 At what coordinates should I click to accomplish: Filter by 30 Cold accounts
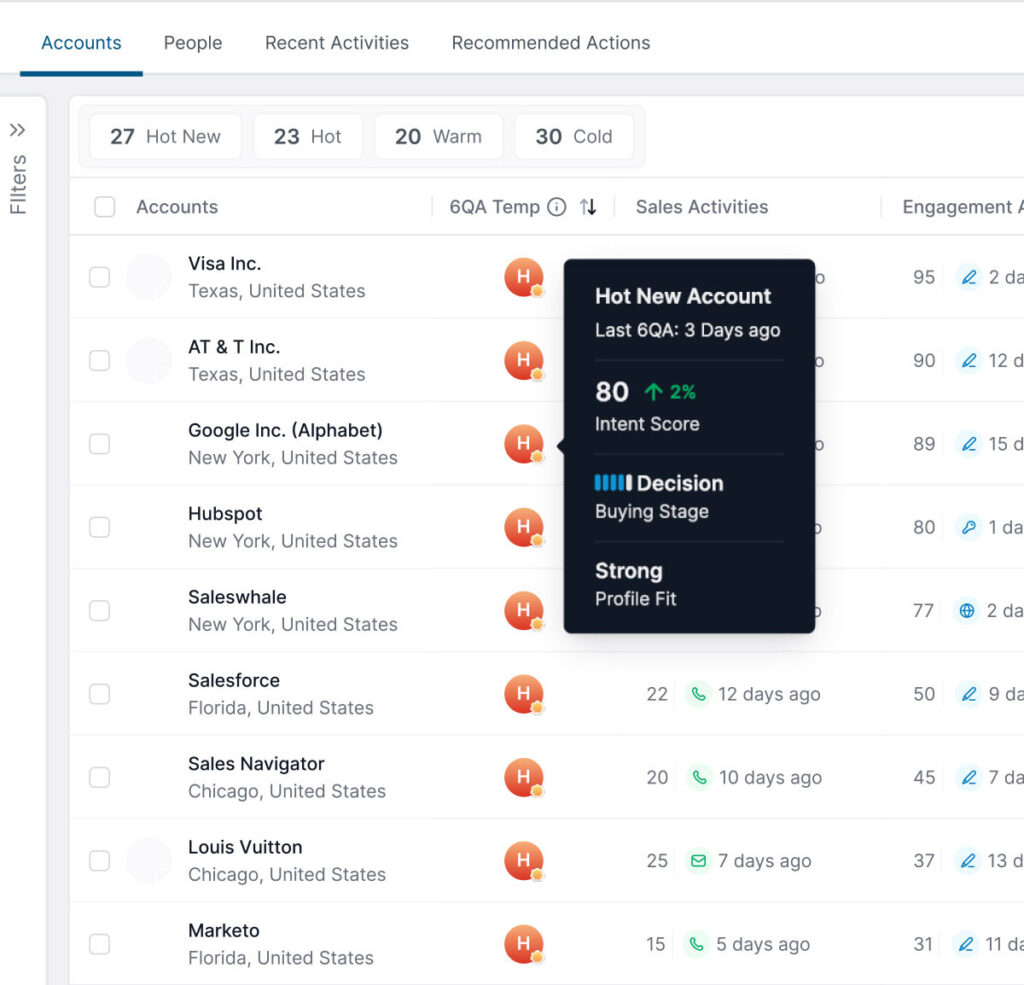573,137
